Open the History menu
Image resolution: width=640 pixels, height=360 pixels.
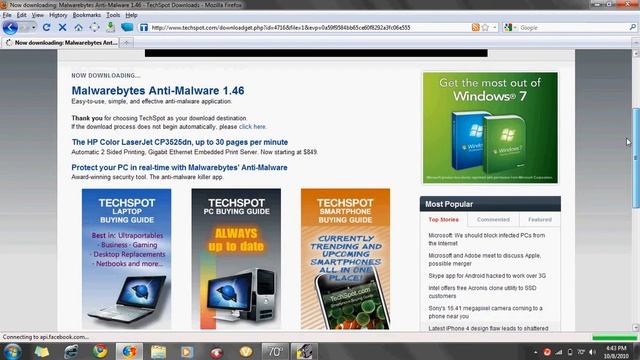tap(58, 15)
